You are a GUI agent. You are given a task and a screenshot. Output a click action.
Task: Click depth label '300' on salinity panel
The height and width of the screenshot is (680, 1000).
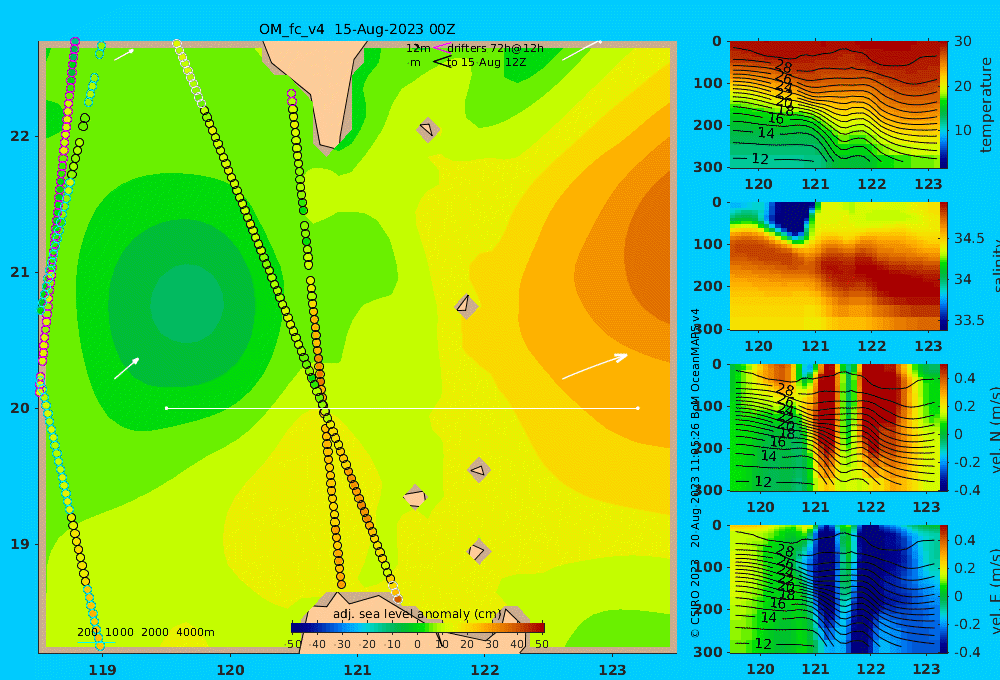click(708, 329)
